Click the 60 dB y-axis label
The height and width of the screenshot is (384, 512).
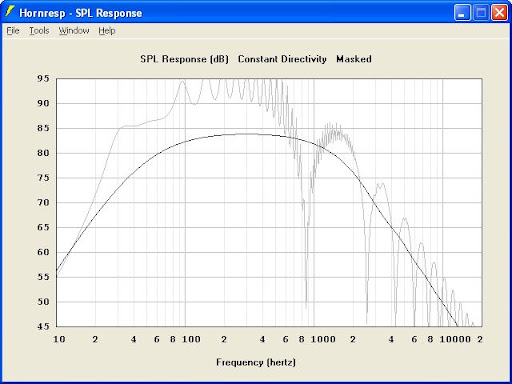pyautogui.click(x=43, y=252)
